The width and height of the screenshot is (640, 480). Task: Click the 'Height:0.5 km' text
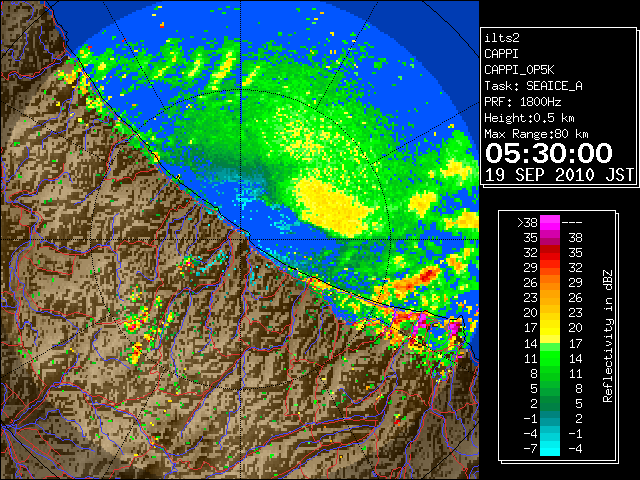click(529, 118)
